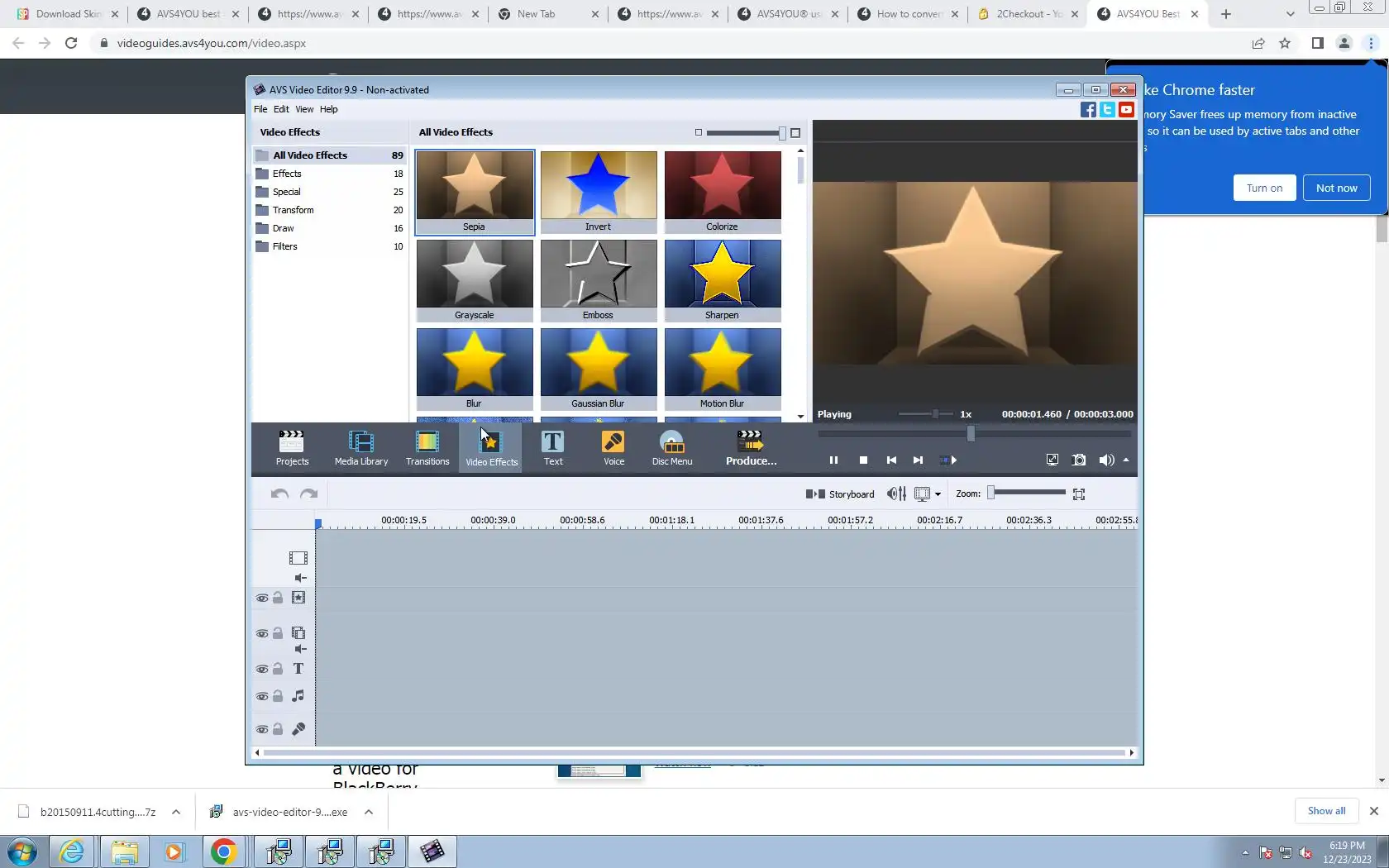Click the play next scene button

(x=948, y=460)
